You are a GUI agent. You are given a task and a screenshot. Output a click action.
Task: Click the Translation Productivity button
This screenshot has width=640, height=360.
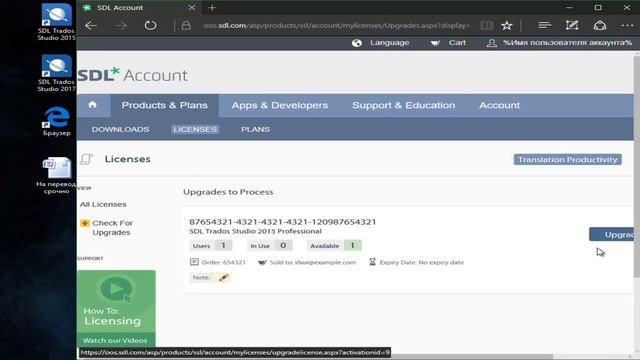(567, 160)
